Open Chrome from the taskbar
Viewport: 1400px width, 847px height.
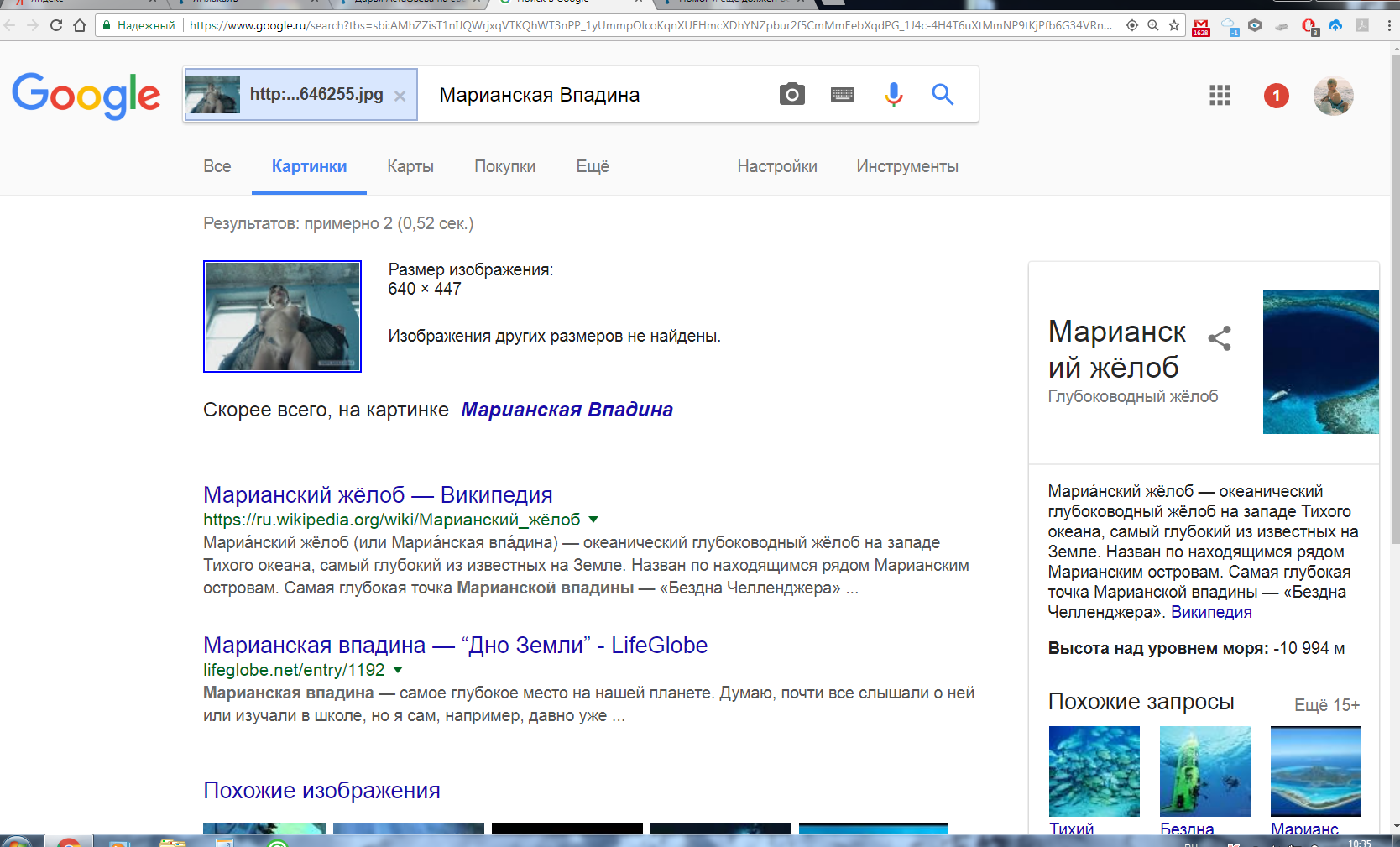(69, 841)
